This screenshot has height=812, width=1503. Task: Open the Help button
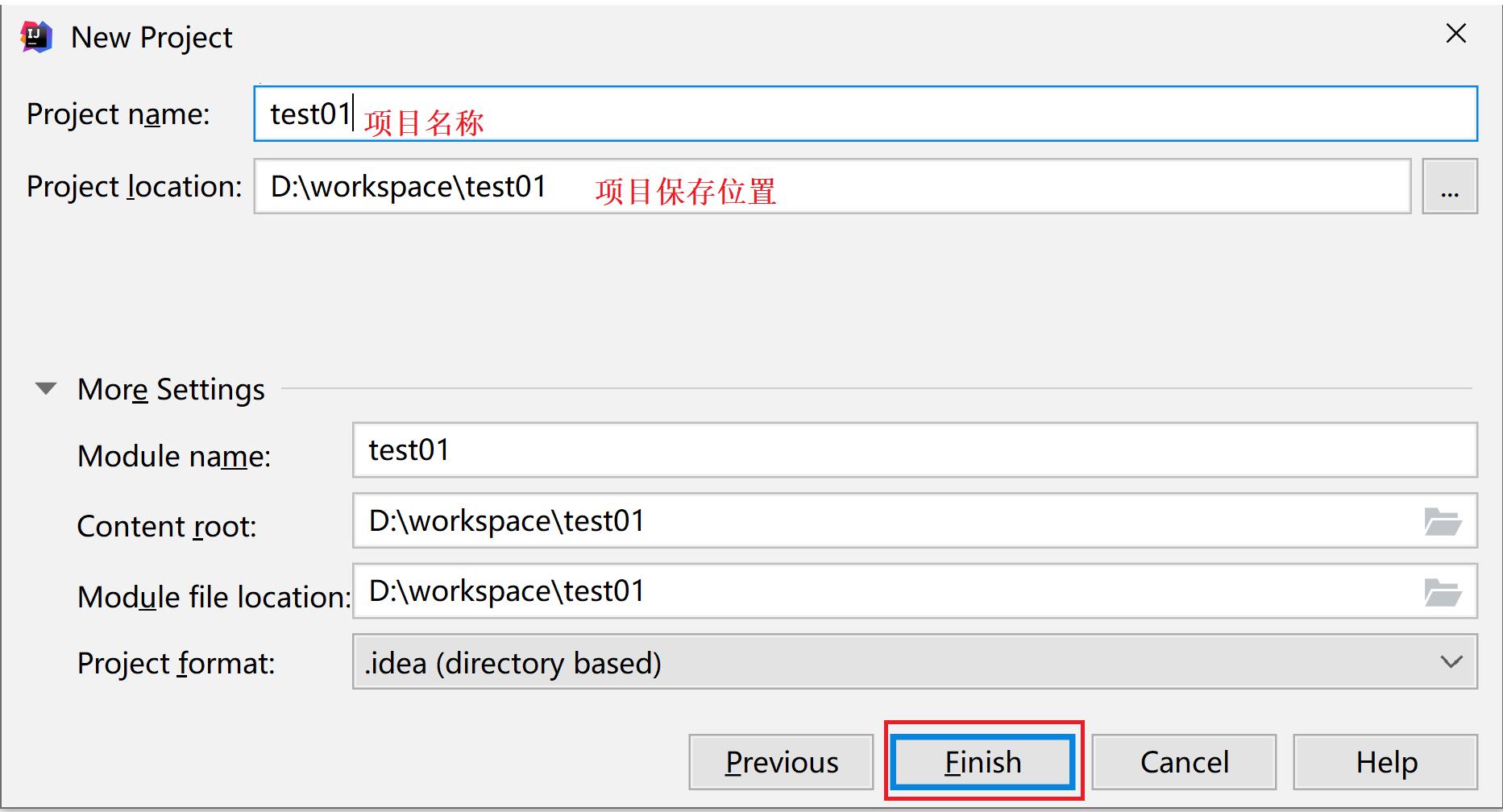pyautogui.click(x=1385, y=762)
